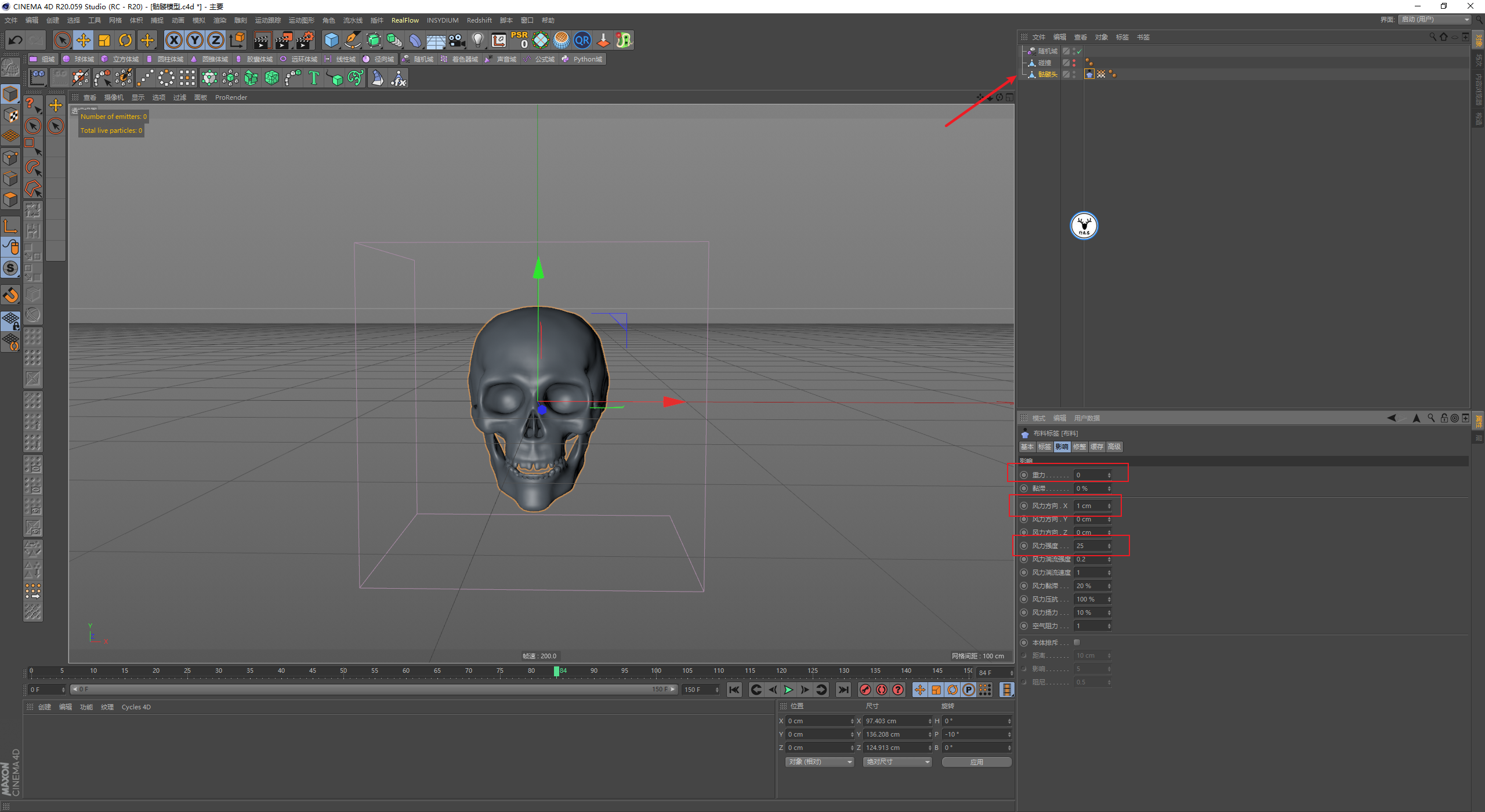Click the PSR reset icon

coord(519,40)
